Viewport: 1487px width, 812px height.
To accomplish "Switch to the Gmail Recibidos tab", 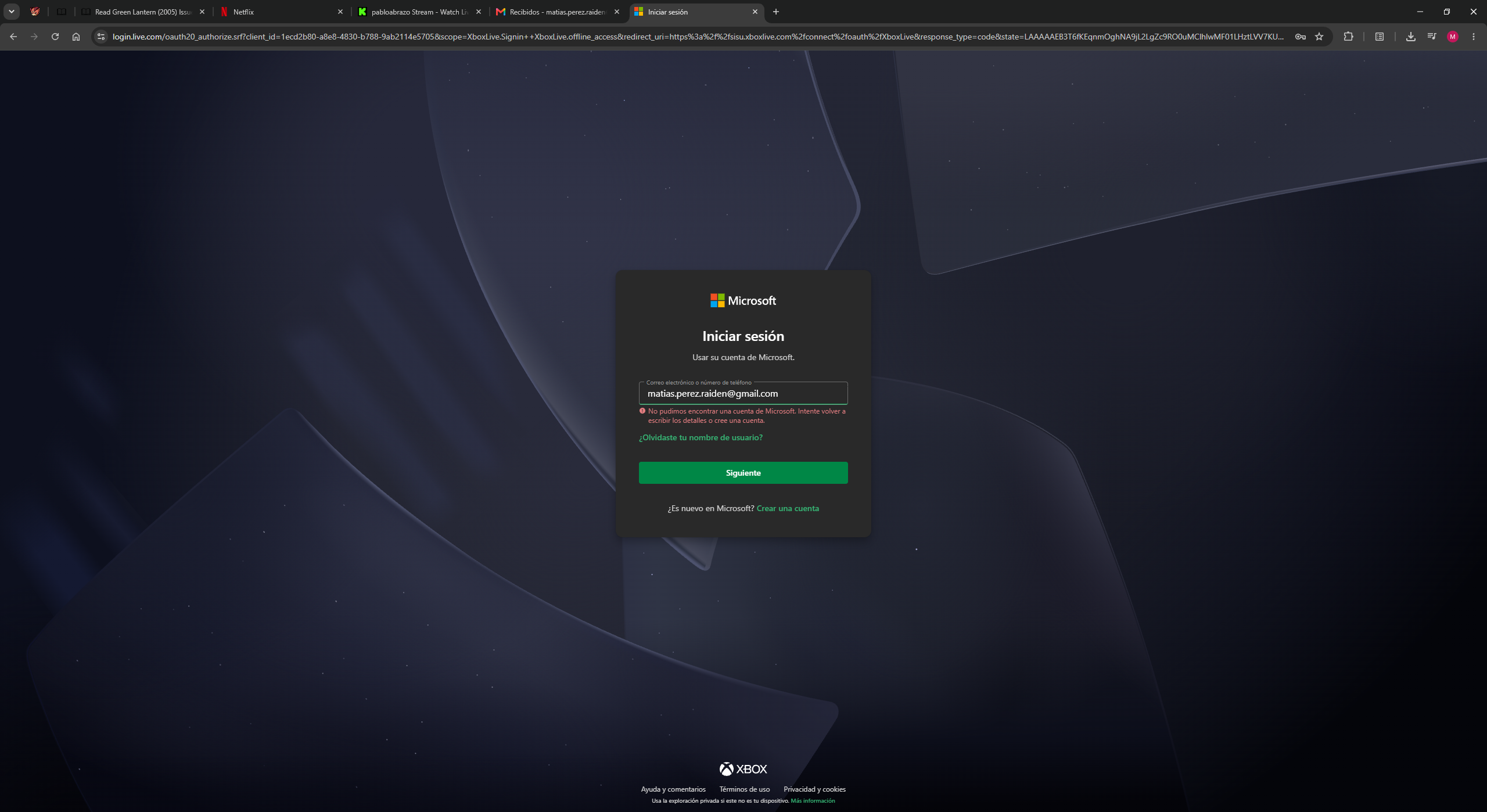I will (x=558, y=12).
